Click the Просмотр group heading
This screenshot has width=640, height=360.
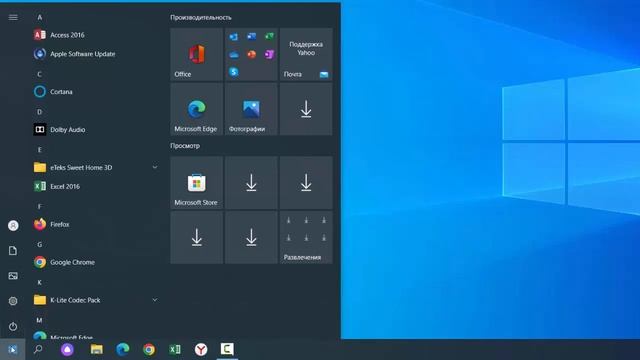click(185, 146)
